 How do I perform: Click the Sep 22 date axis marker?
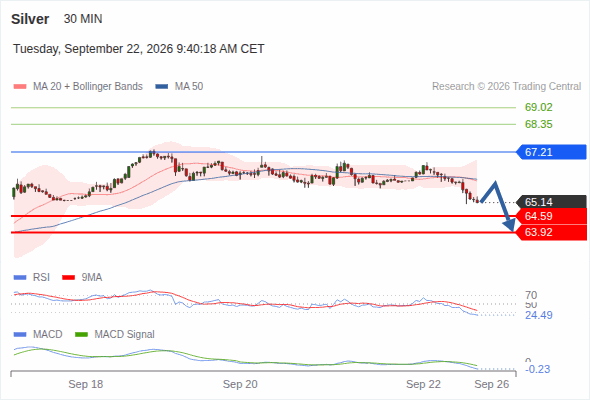coord(423,384)
